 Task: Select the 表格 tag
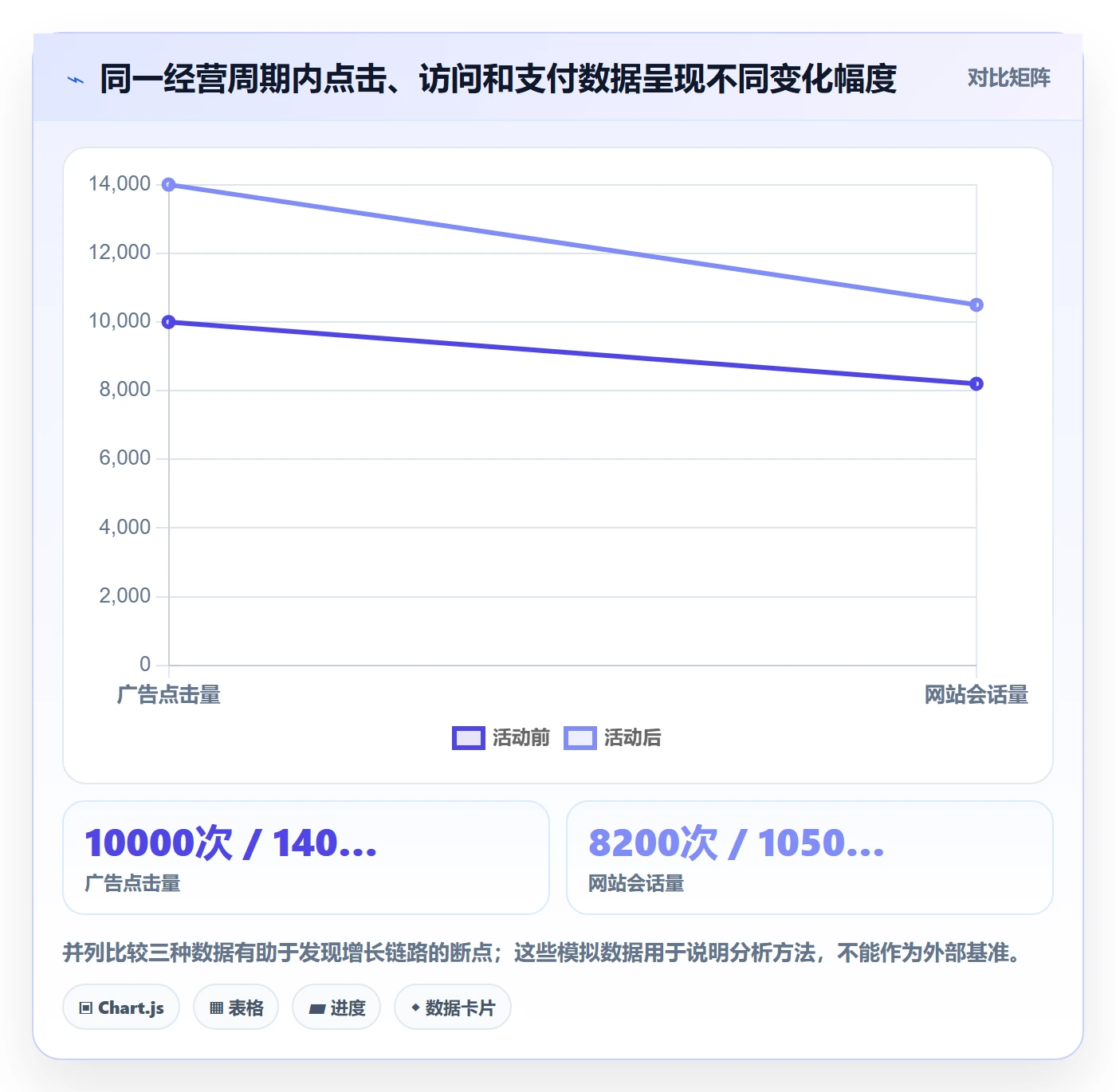(236, 1008)
